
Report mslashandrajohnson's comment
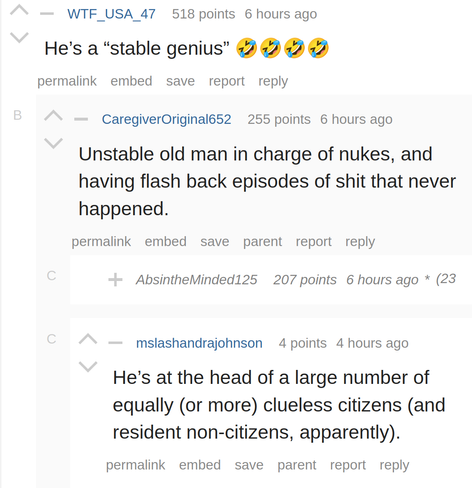348,465
